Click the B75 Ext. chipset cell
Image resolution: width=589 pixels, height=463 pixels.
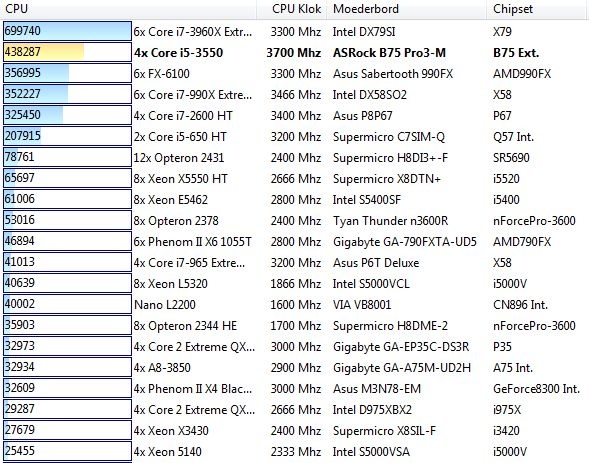[516, 53]
